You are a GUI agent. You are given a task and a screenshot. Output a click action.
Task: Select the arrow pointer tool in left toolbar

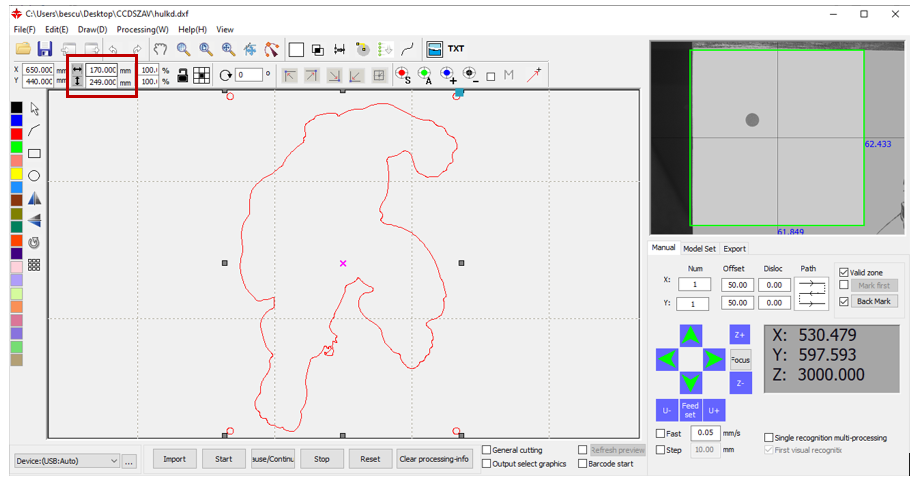34,109
